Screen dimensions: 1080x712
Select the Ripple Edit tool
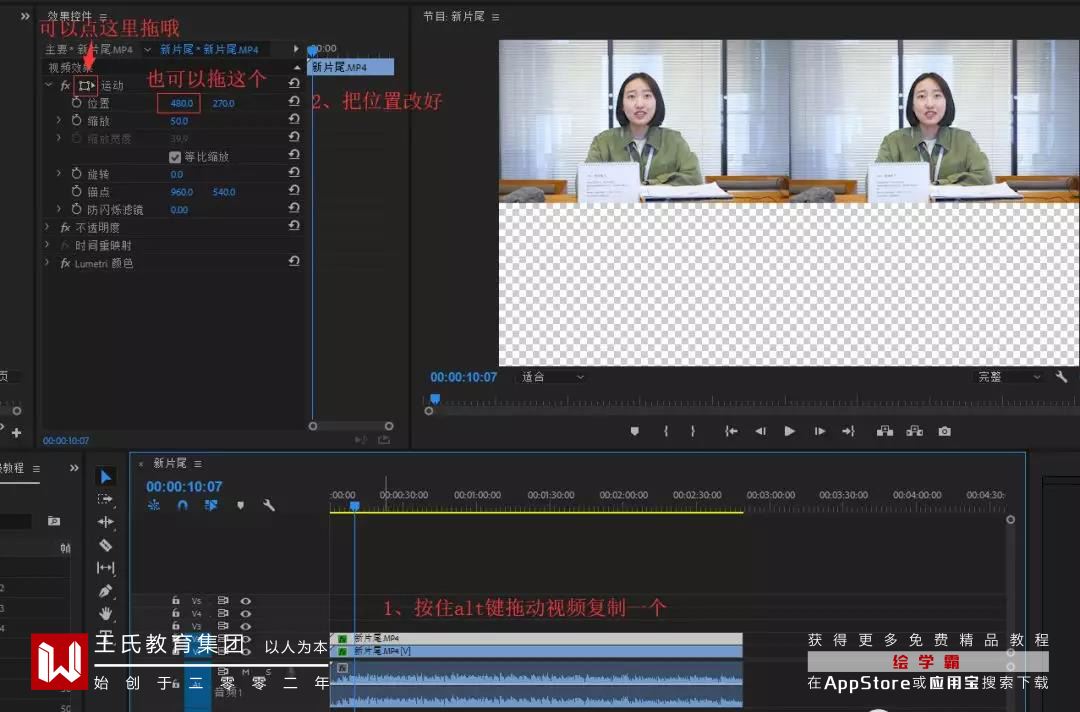click(x=105, y=522)
